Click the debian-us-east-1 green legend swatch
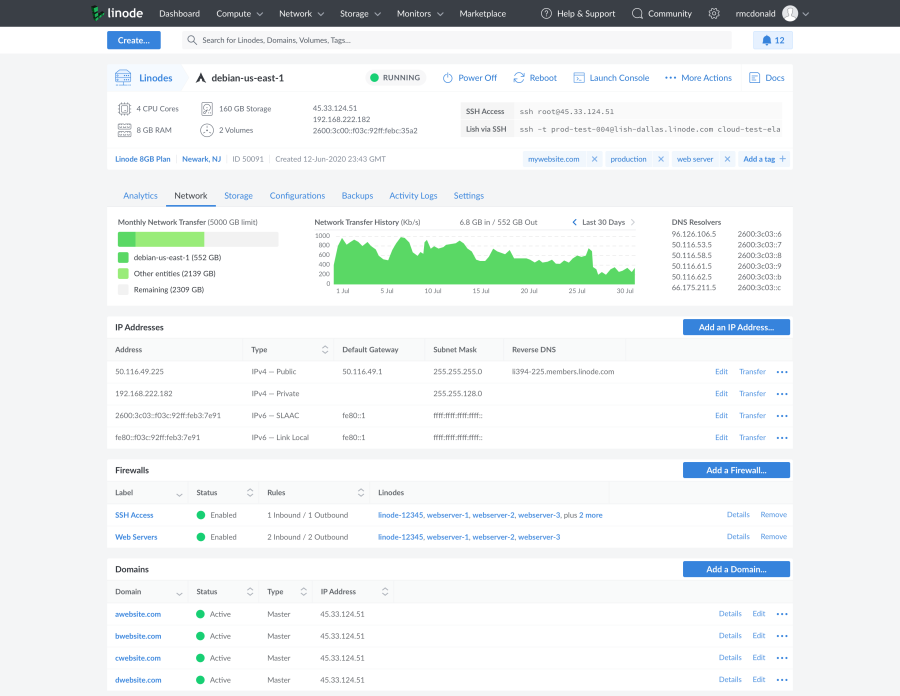 [123, 257]
